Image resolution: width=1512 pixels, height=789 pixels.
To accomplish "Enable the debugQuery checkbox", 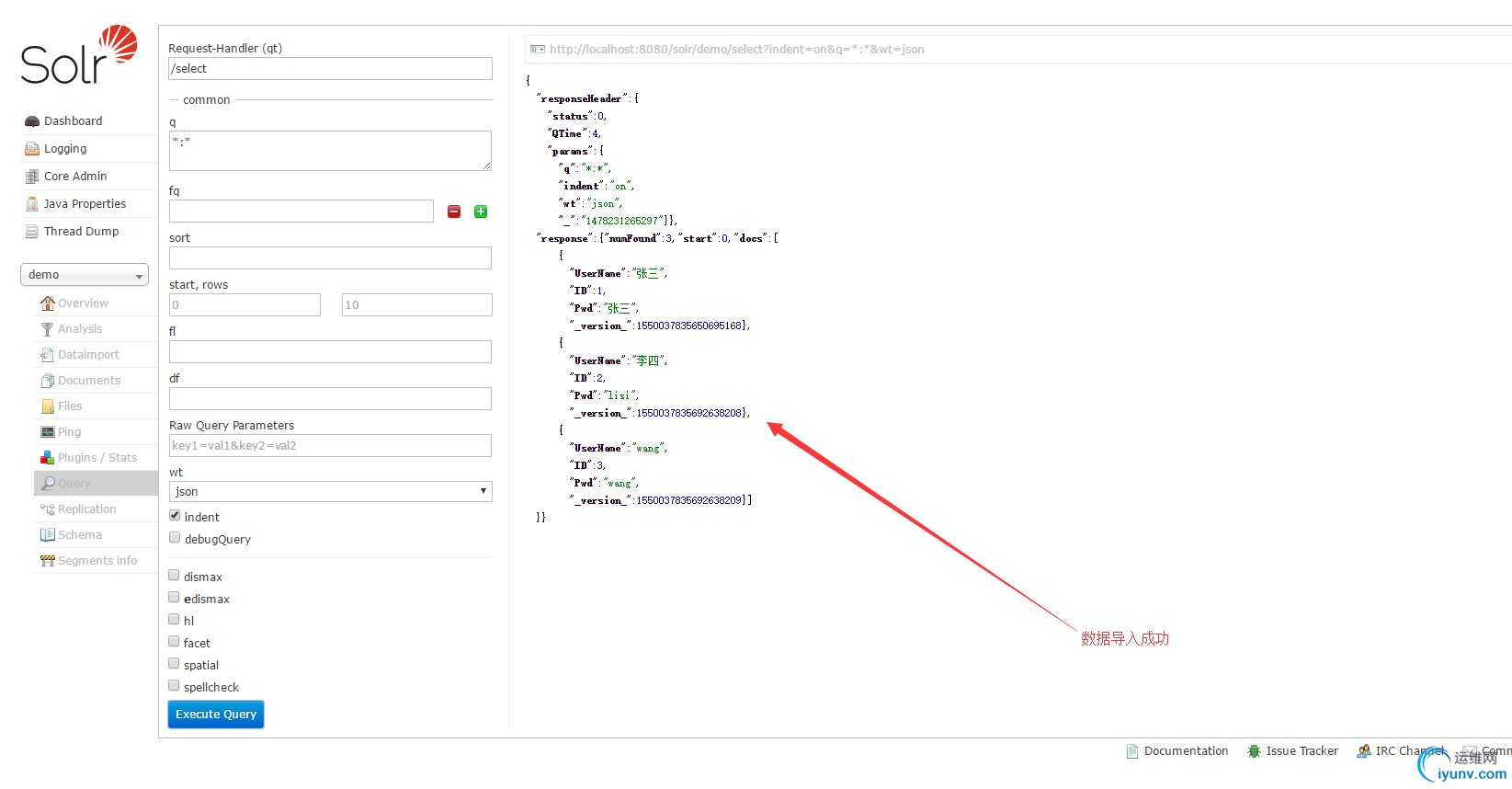I will click(x=175, y=538).
